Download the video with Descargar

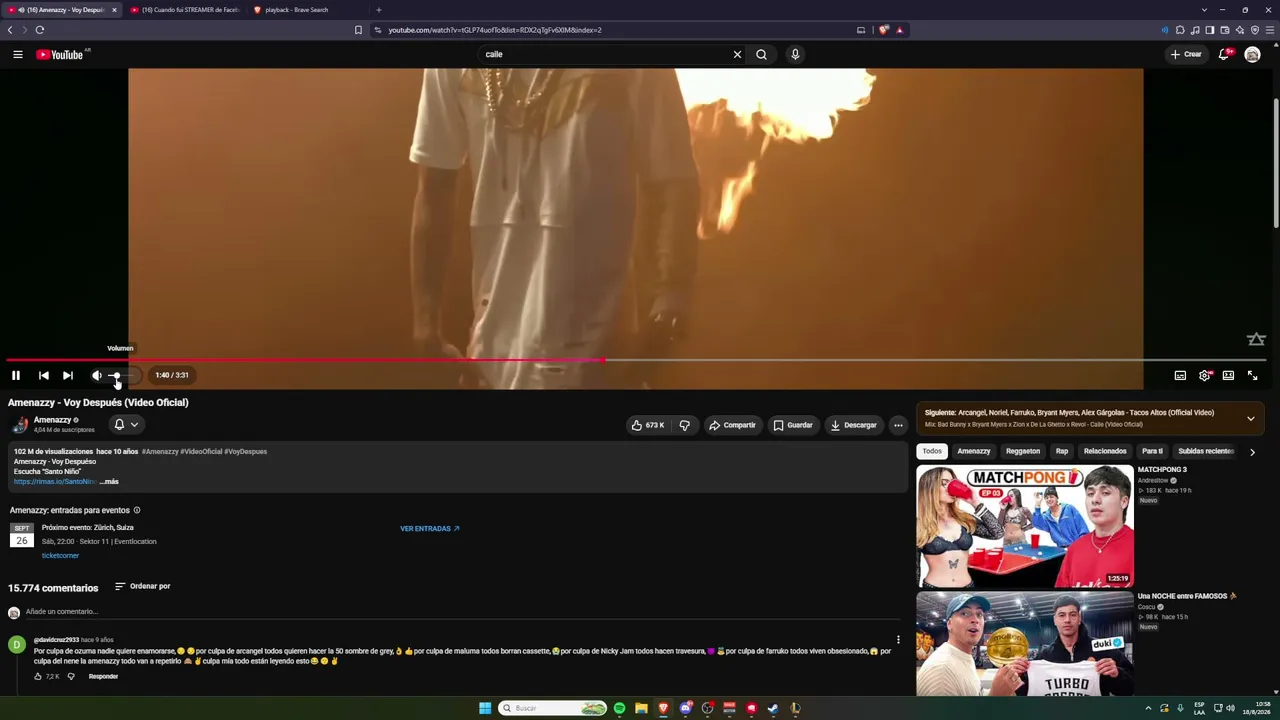(853, 425)
